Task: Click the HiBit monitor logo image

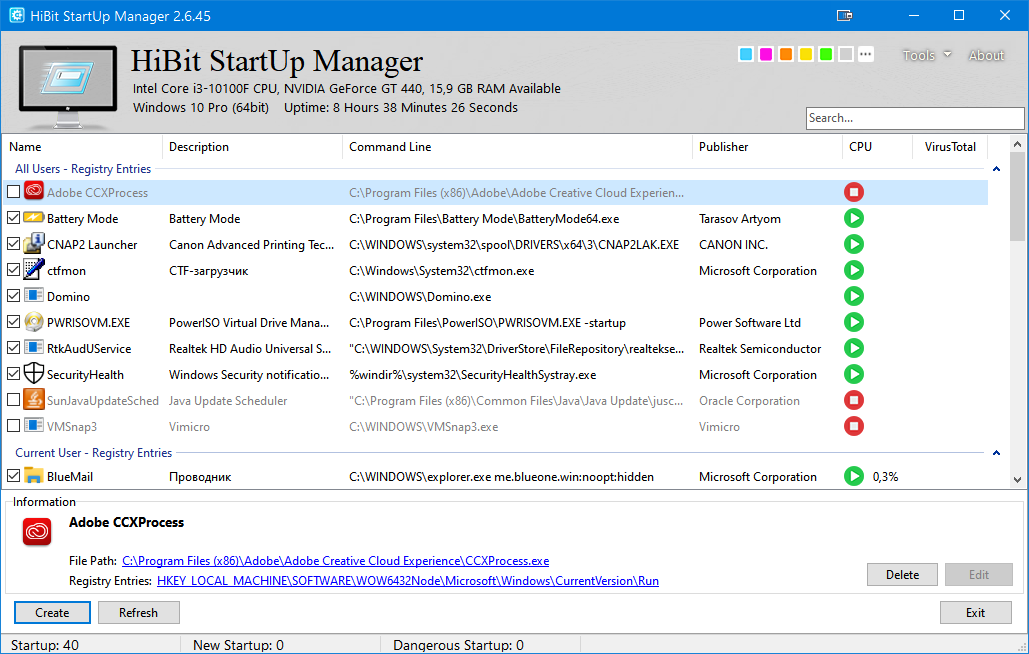Action: 68,85
